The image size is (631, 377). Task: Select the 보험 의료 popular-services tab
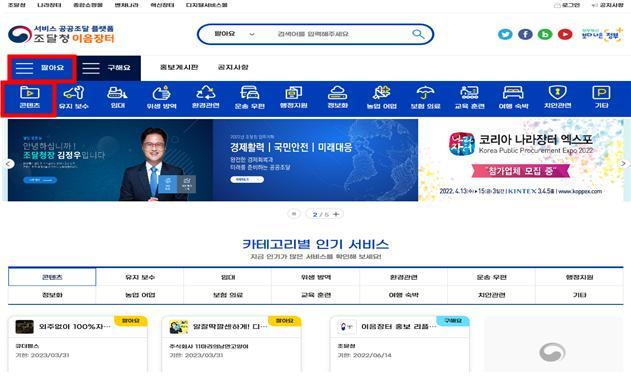tap(228, 295)
